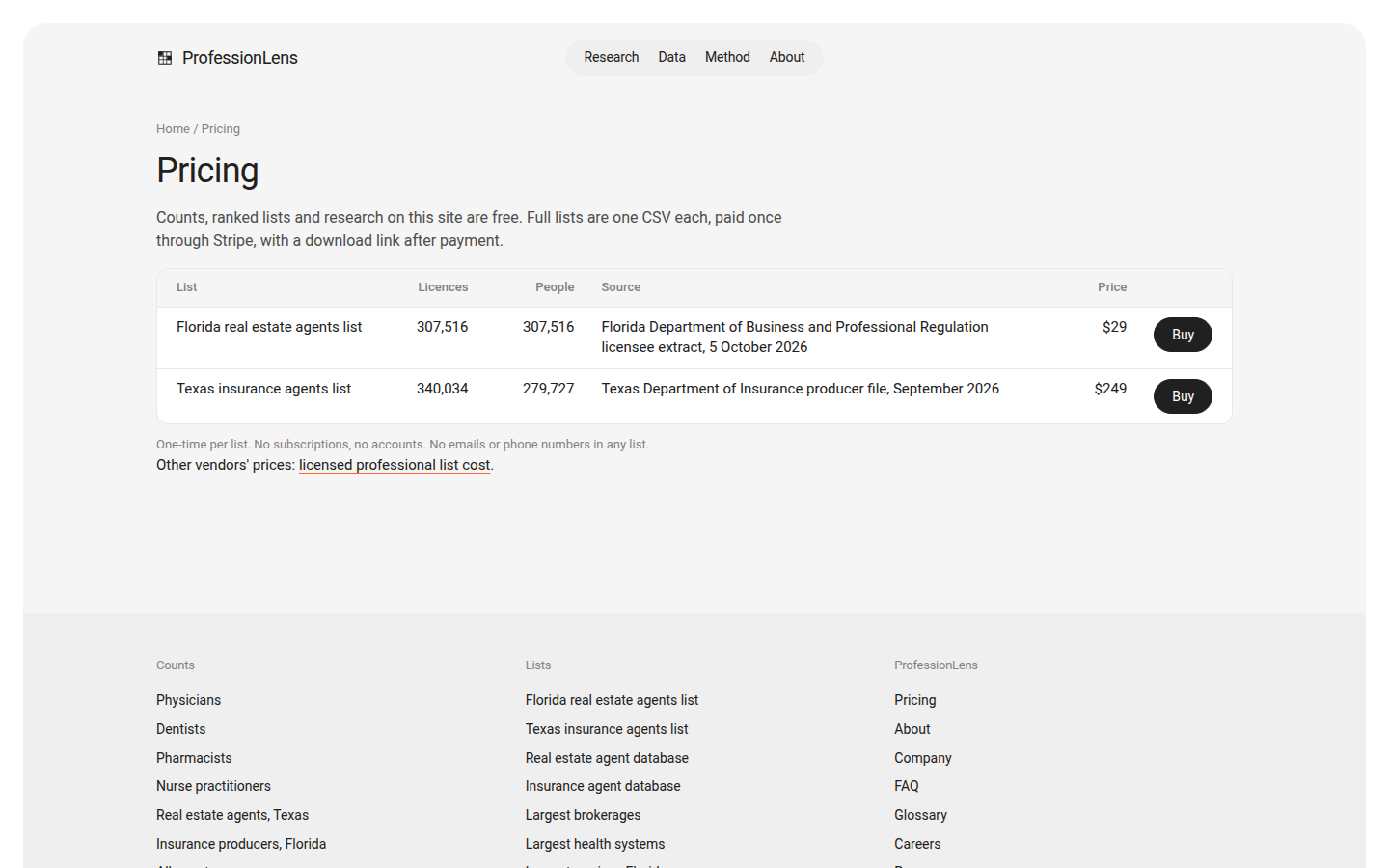Open the About nav item in header
1389x868 pixels.
pos(787,57)
